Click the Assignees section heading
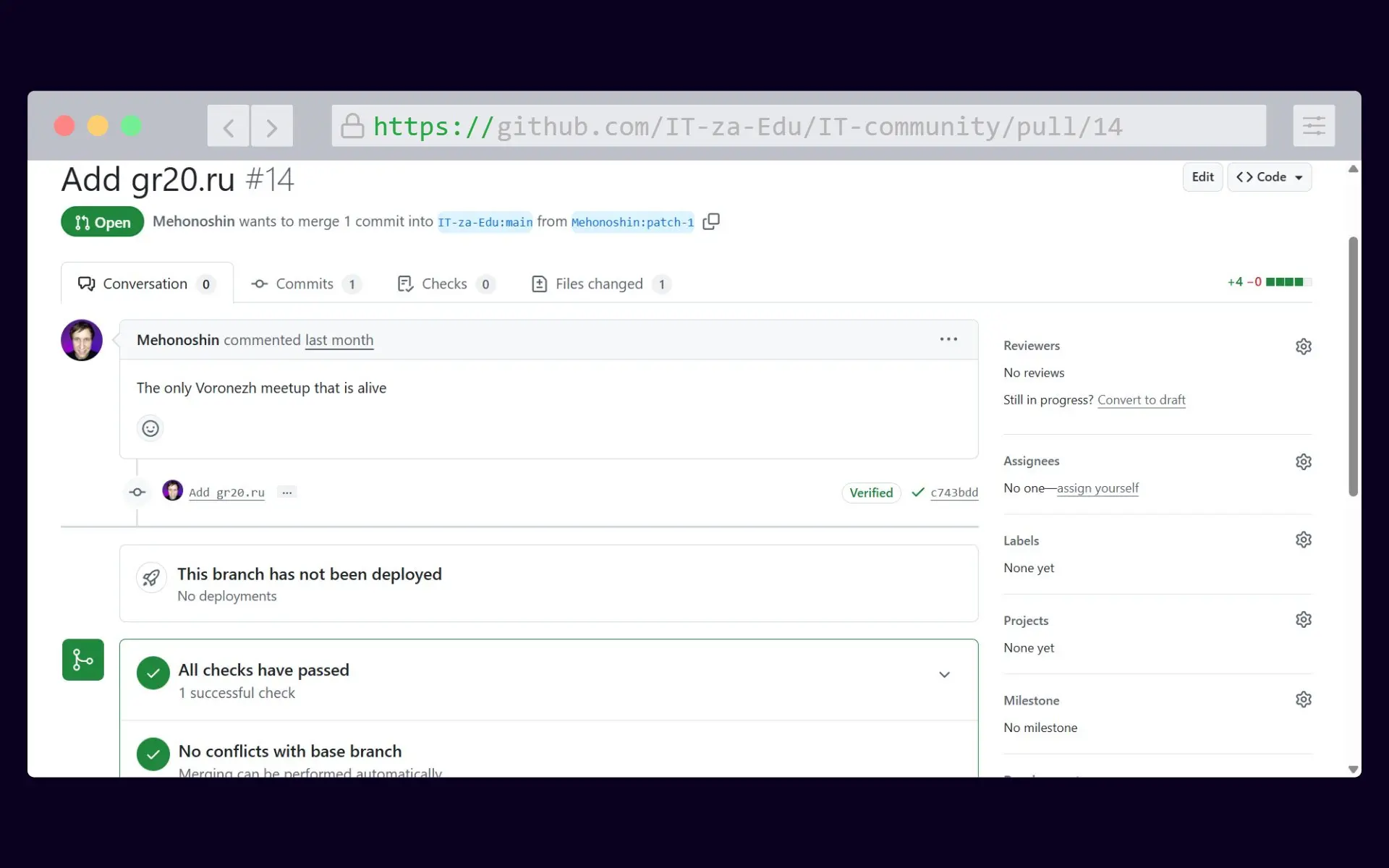 pos(1032,461)
